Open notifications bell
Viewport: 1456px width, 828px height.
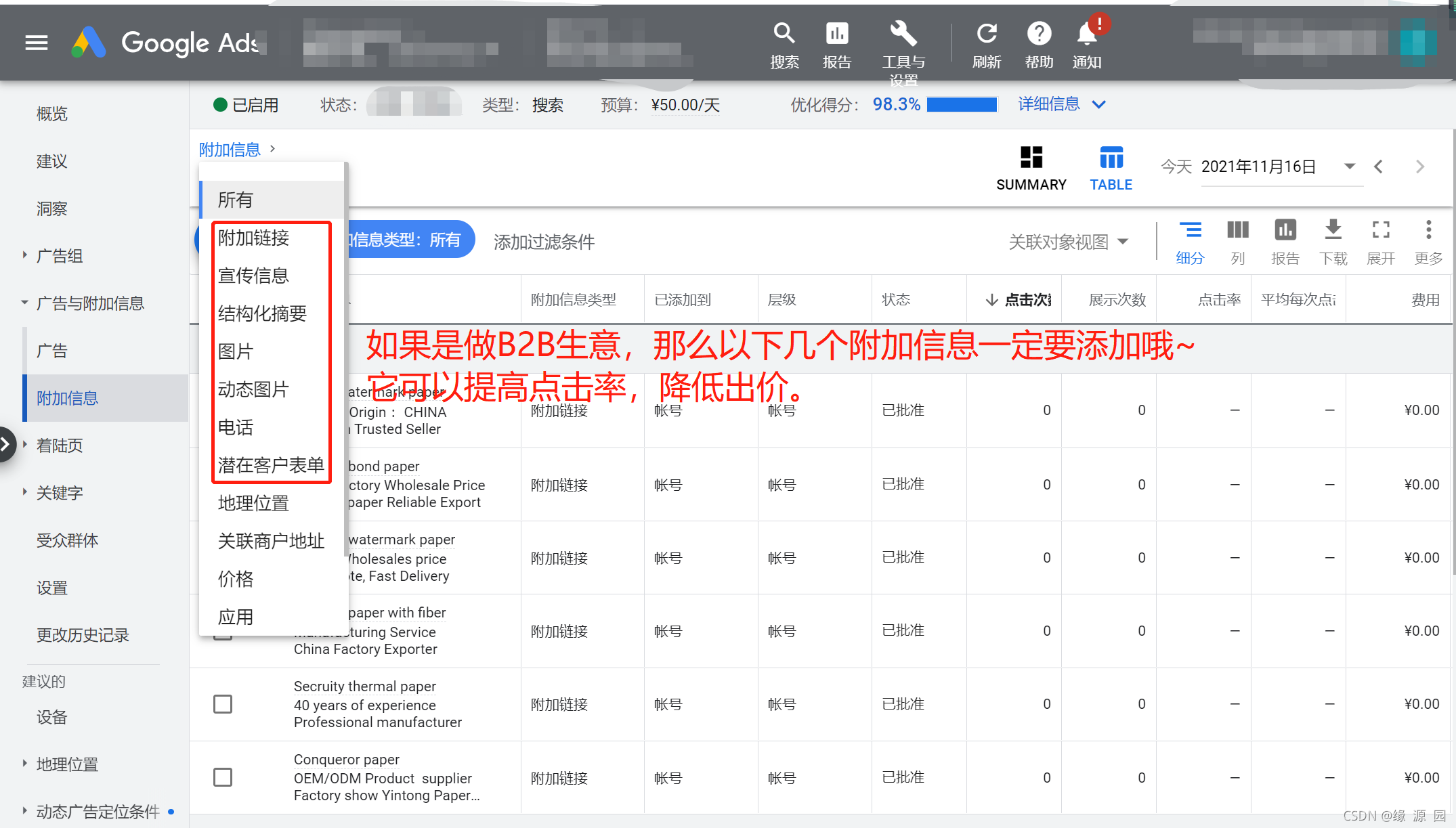[x=1086, y=34]
